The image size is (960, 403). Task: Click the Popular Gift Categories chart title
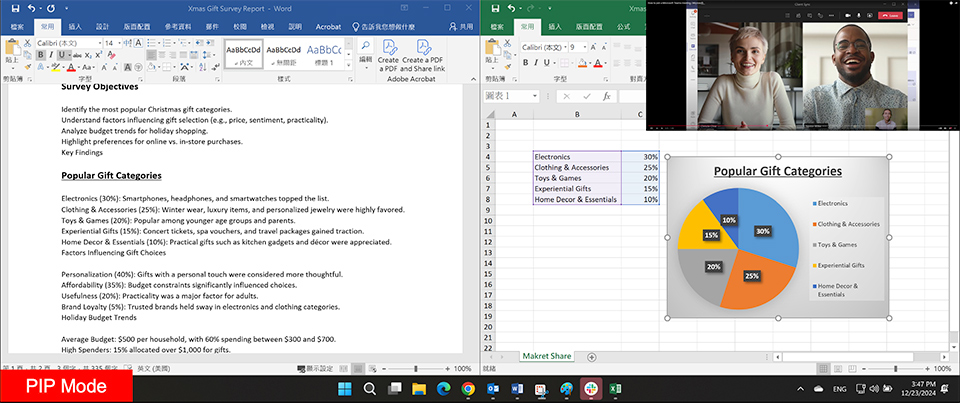tap(777, 171)
